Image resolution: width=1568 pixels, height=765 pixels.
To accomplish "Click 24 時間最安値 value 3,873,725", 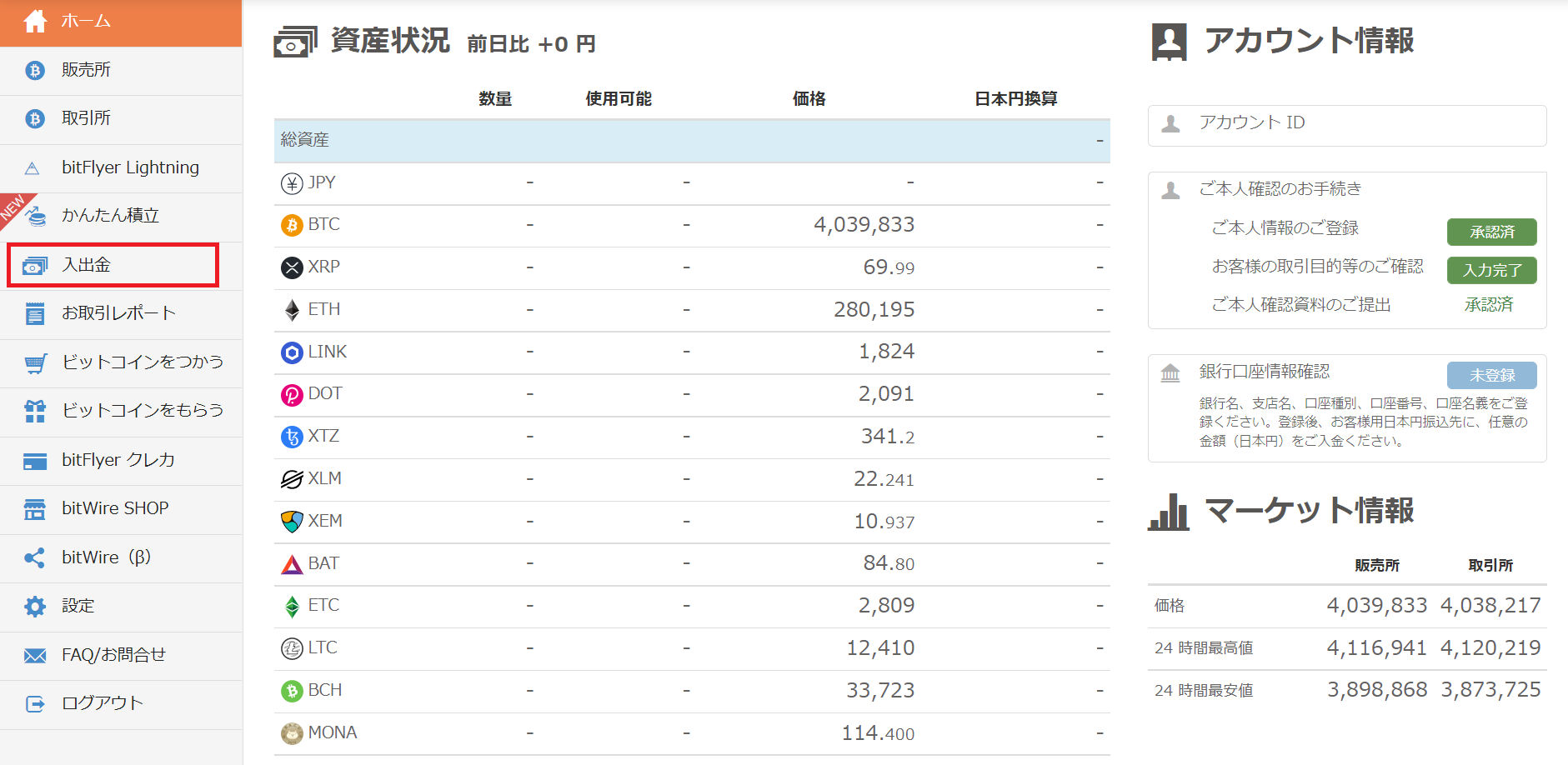I will [x=1490, y=690].
